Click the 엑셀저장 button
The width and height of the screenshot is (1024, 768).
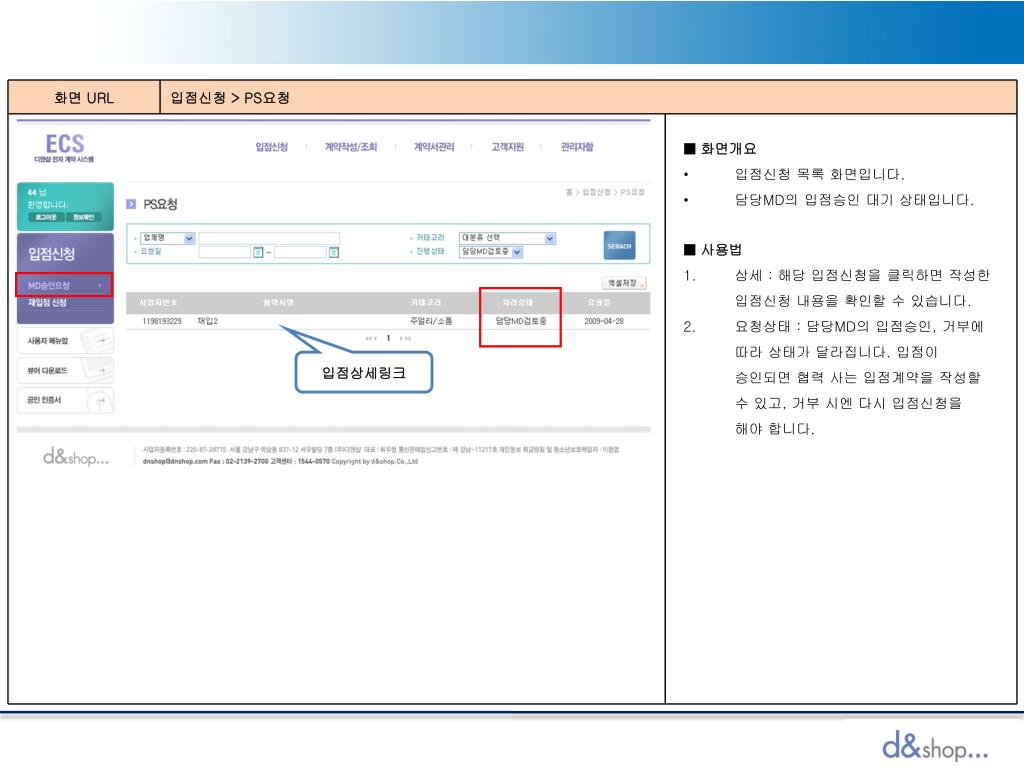pos(624,283)
